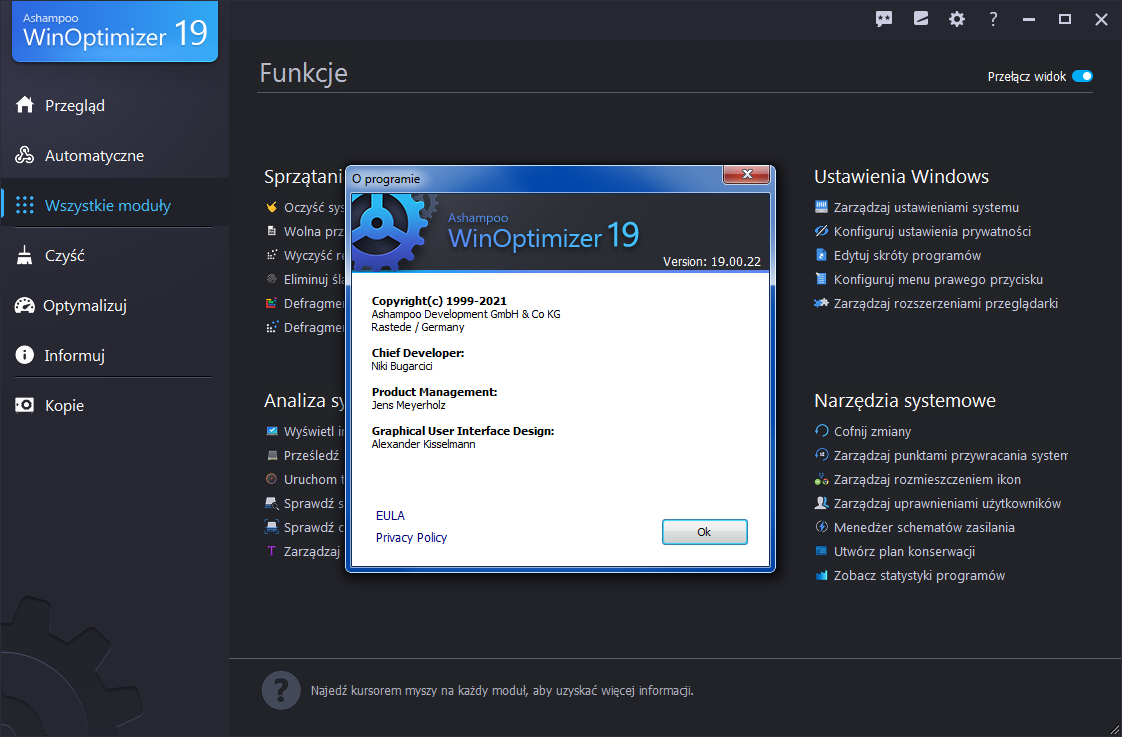The image size is (1122, 737).
Task: Click the camera icon beside Kopie
Action: point(25,405)
